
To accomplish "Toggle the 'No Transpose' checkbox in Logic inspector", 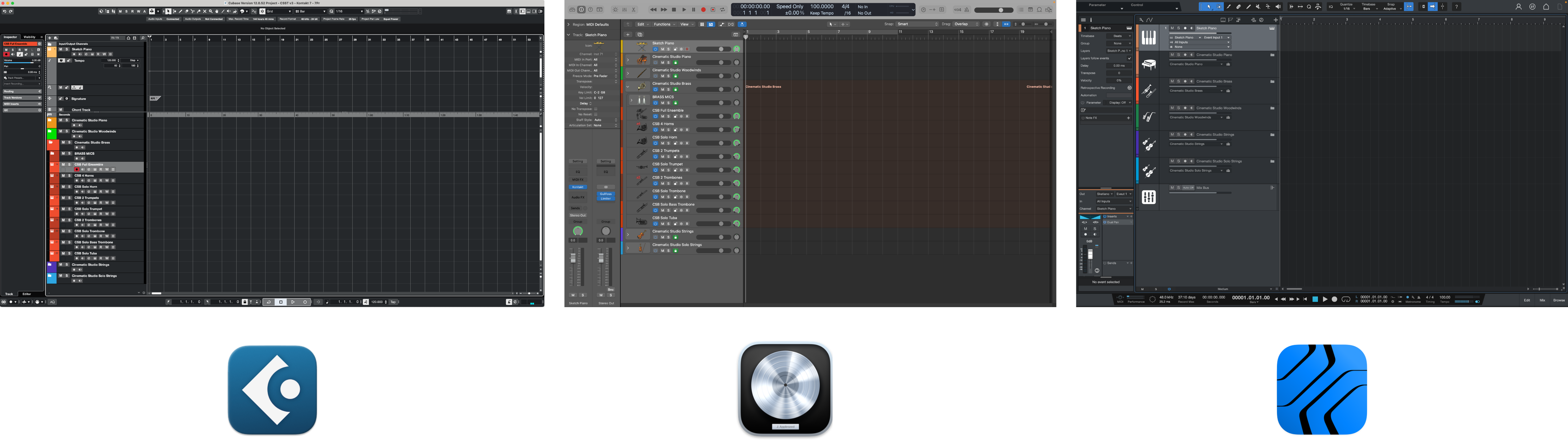I will (x=595, y=109).
